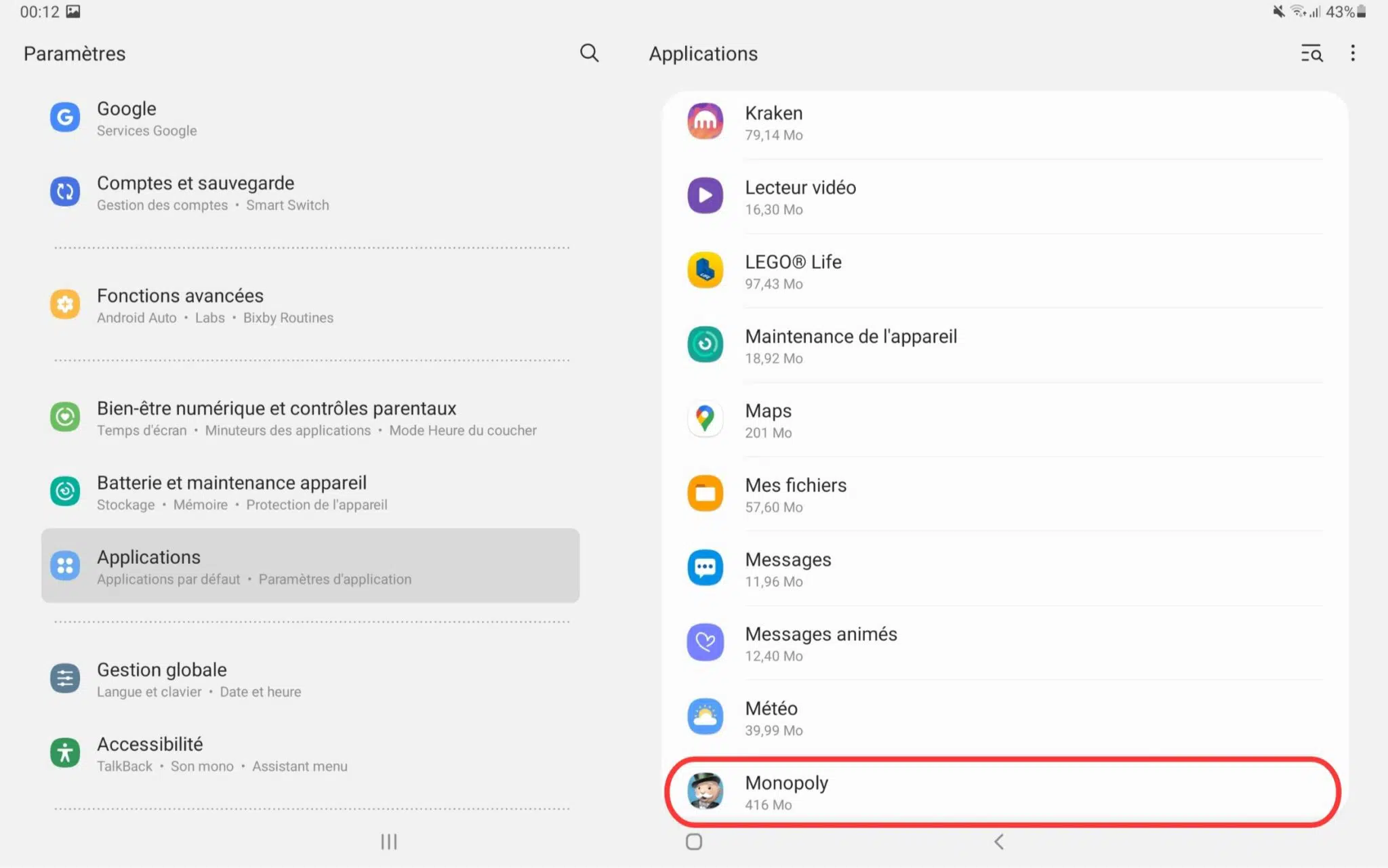Open Fonctions avancées settings

coord(310,305)
